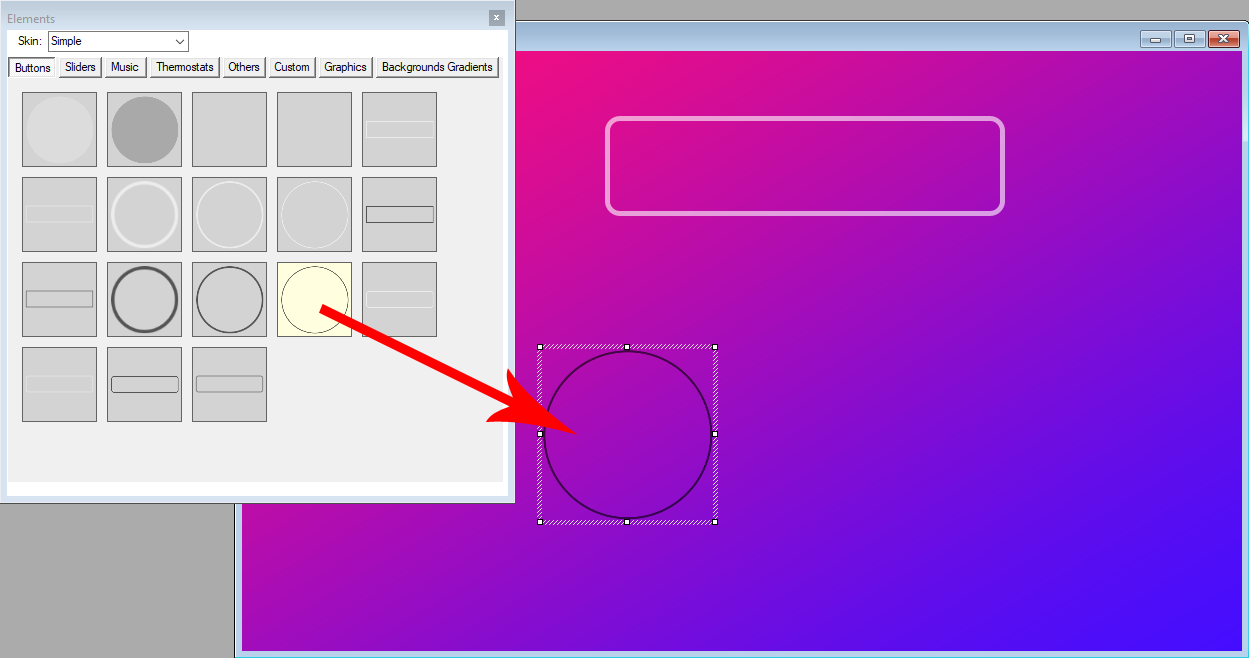
Task: Choose the dark outlined rectangle element in second row
Action: point(399,215)
